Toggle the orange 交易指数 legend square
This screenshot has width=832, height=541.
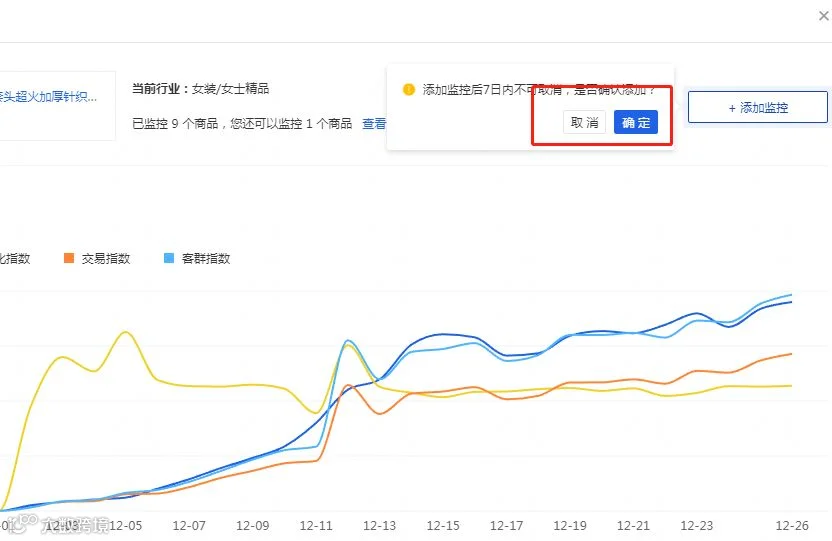click(69, 258)
